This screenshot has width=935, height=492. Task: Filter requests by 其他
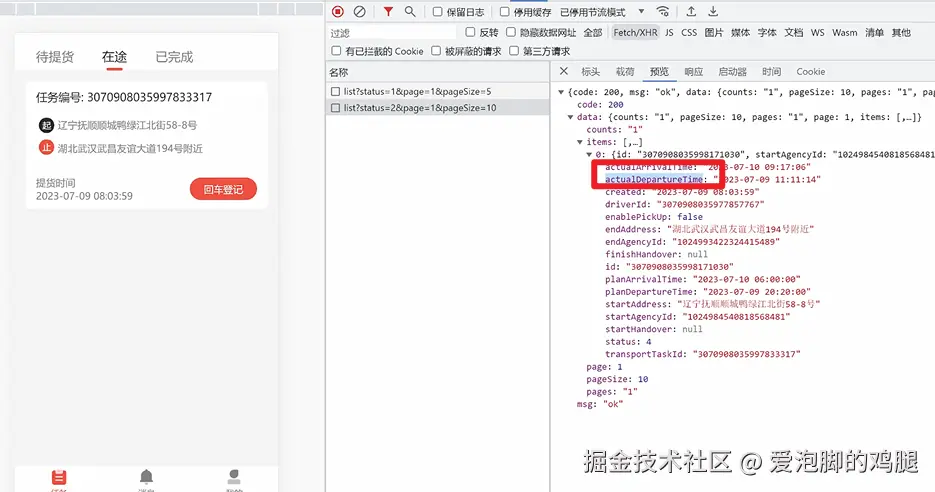point(901,33)
